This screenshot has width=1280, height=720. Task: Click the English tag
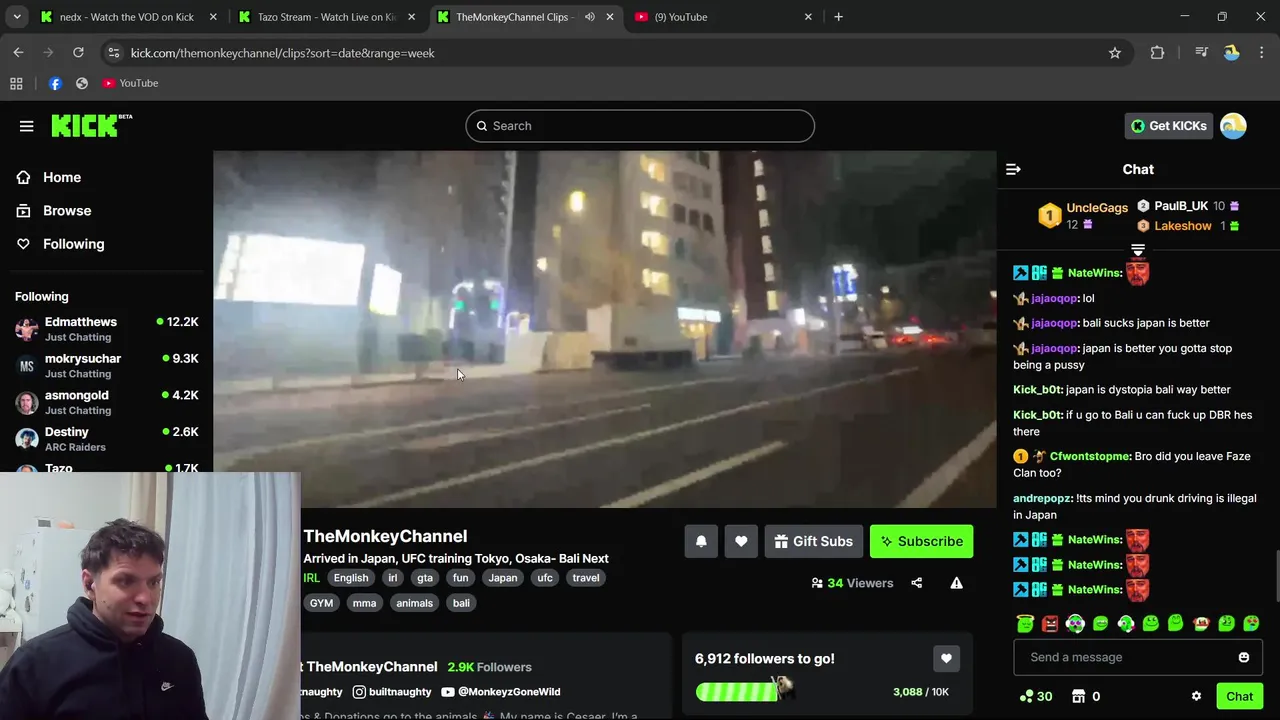[x=351, y=578]
